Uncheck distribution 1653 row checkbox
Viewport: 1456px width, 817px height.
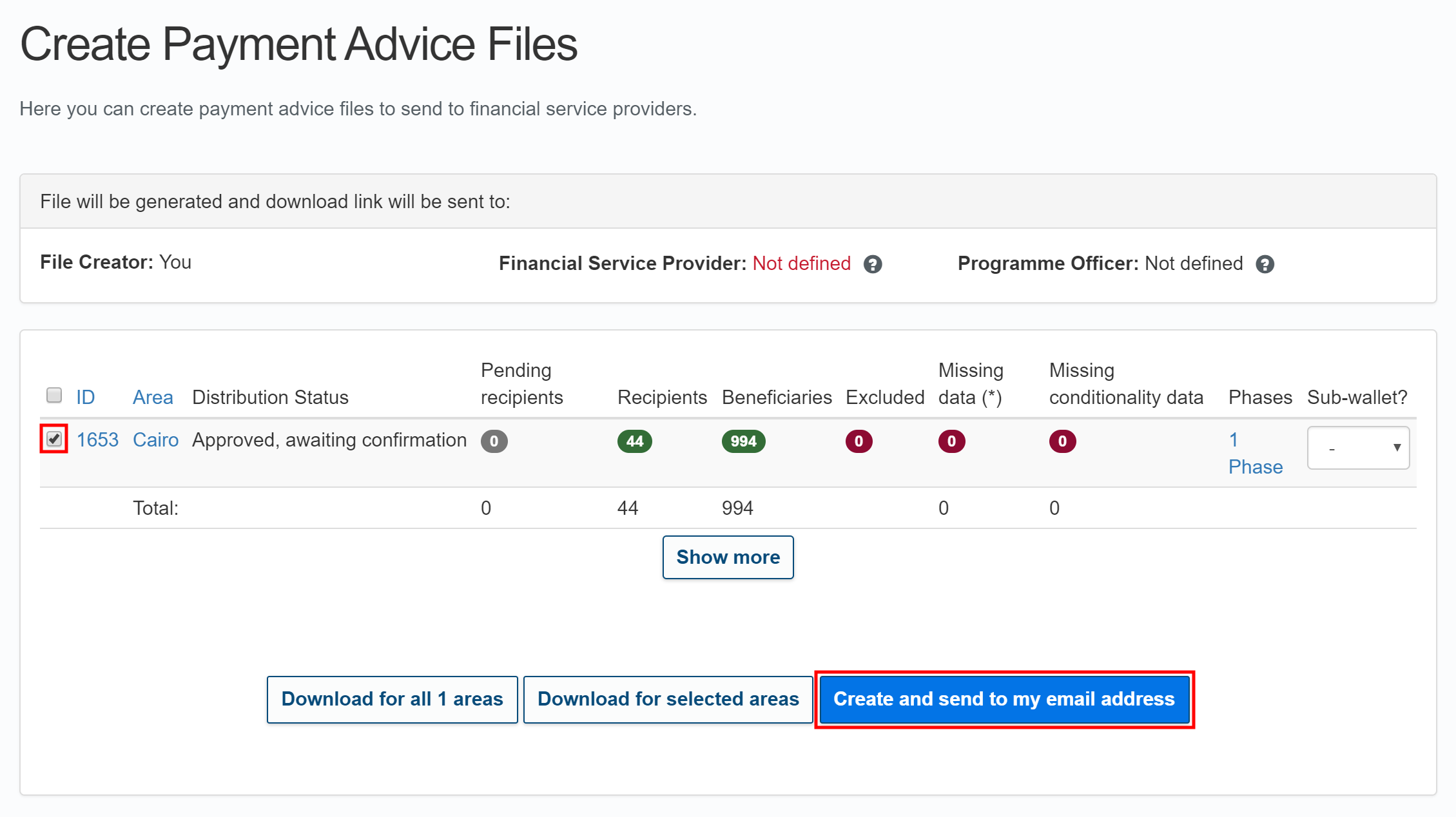(x=54, y=439)
